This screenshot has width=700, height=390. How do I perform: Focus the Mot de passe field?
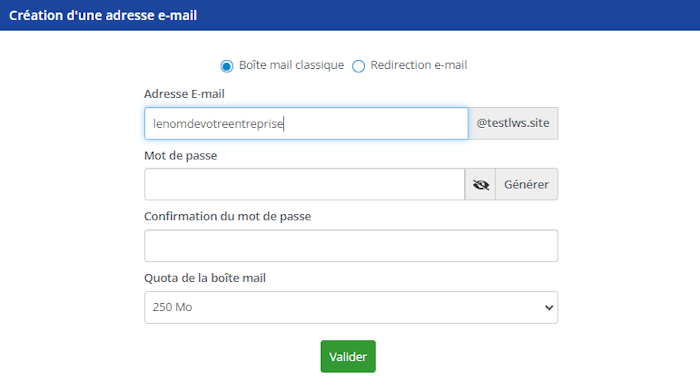click(304, 184)
